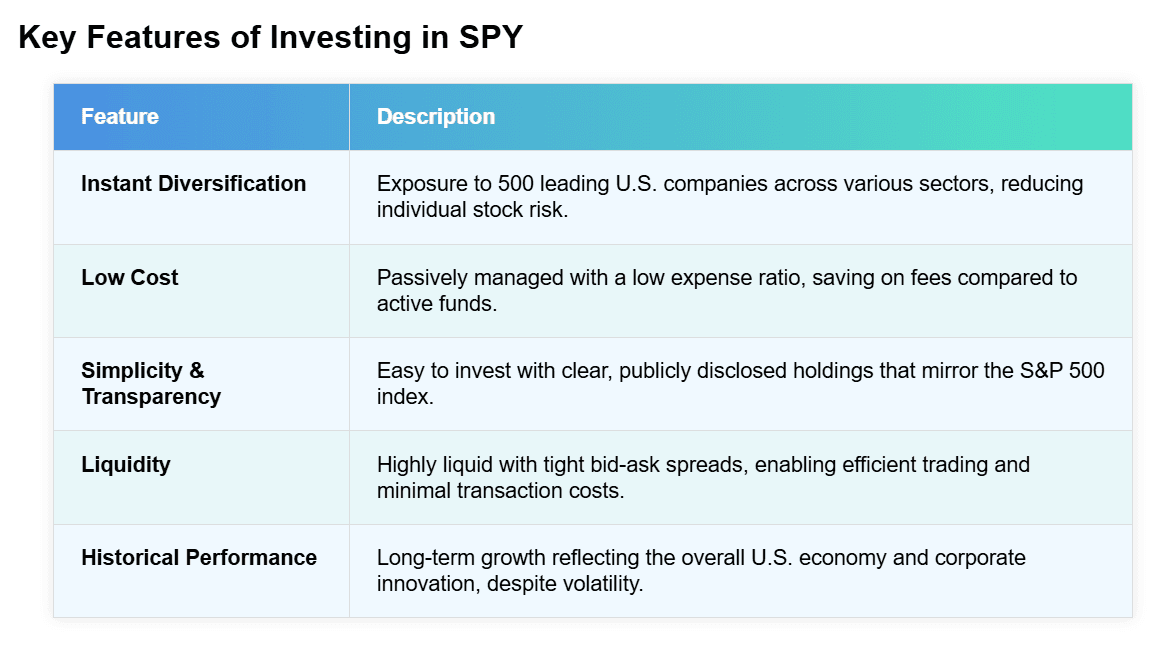Click 'innovation, despite volatility' text

(510, 583)
